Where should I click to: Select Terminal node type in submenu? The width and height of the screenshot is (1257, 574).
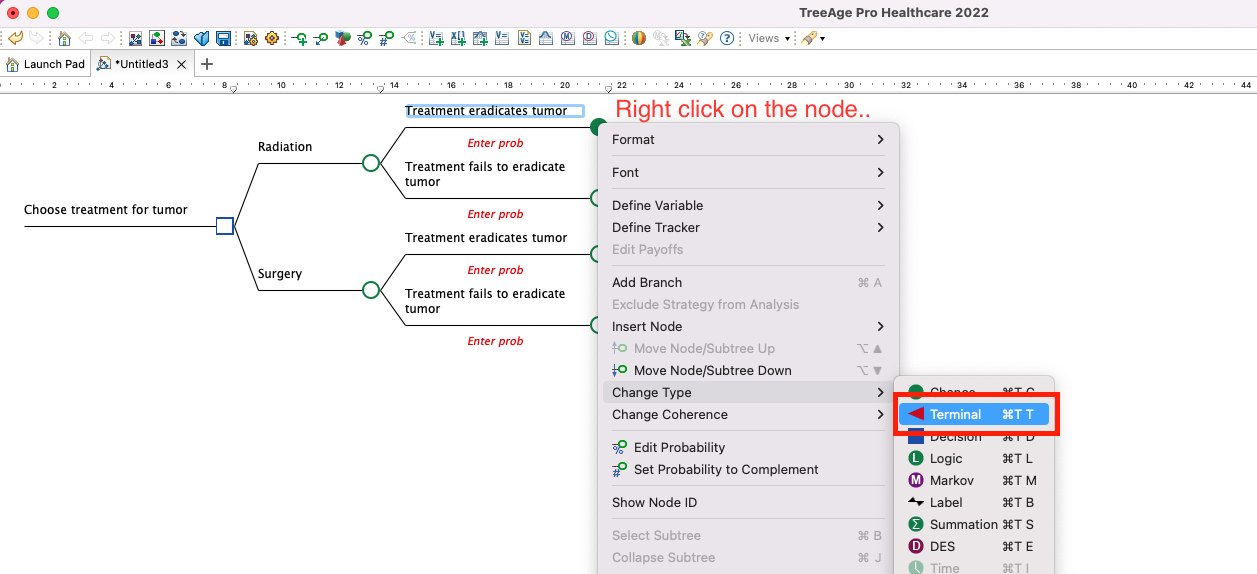point(975,414)
